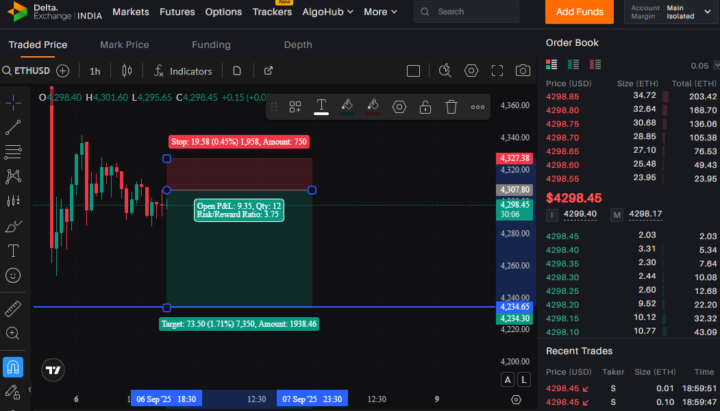The width and height of the screenshot is (720, 411).
Task: Expand the More navigation menu
Action: click(380, 12)
